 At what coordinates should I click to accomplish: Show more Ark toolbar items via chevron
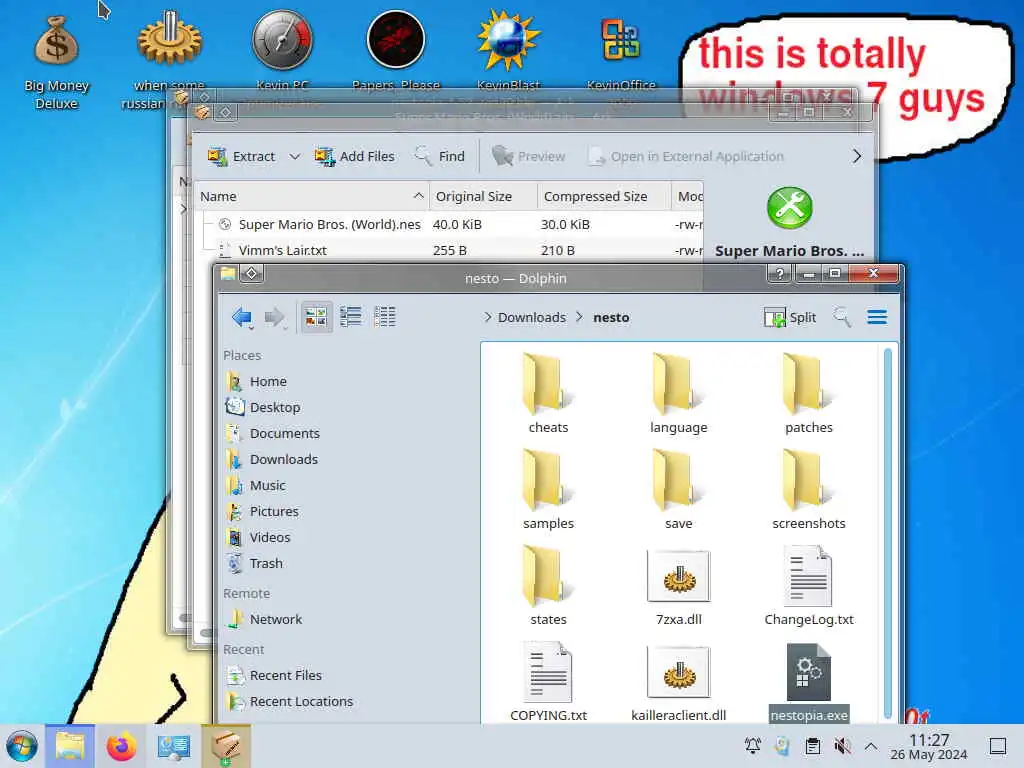pos(857,156)
